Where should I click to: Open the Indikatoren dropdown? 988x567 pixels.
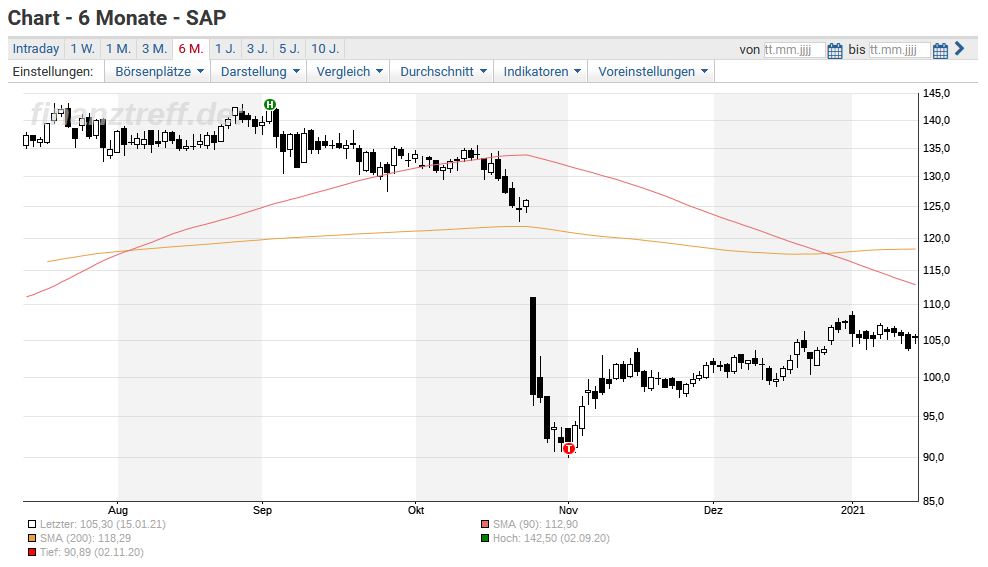point(541,72)
